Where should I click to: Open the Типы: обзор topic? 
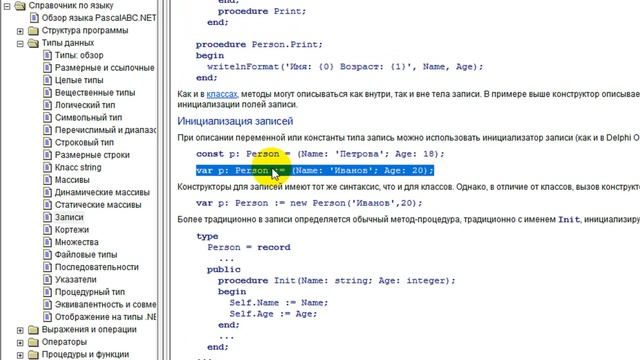click(x=79, y=55)
